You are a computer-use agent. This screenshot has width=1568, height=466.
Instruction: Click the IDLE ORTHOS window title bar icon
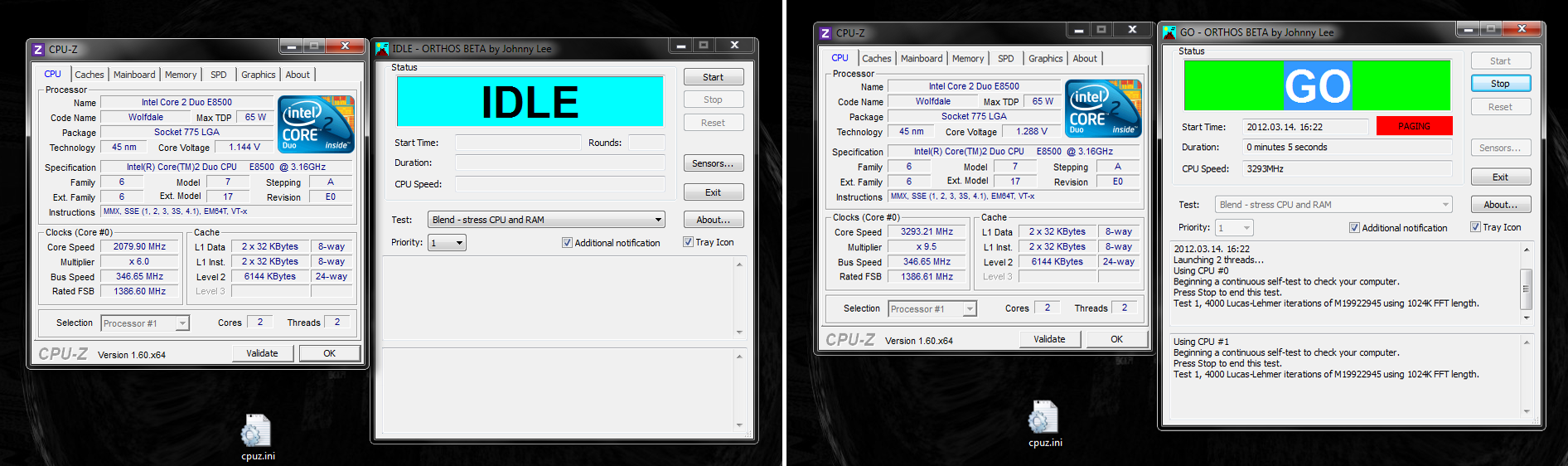(382, 48)
